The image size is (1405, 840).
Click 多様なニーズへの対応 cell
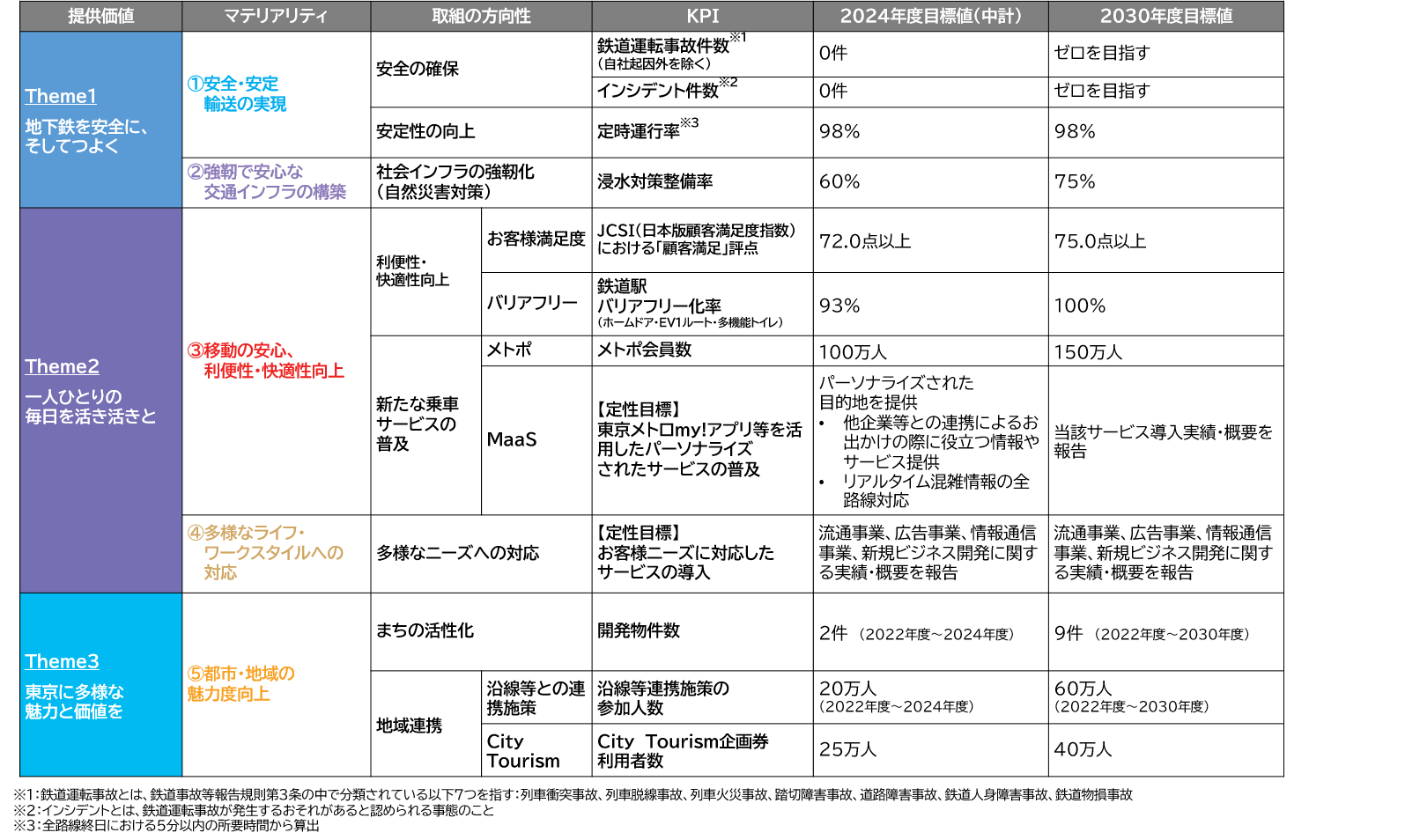pos(481,553)
